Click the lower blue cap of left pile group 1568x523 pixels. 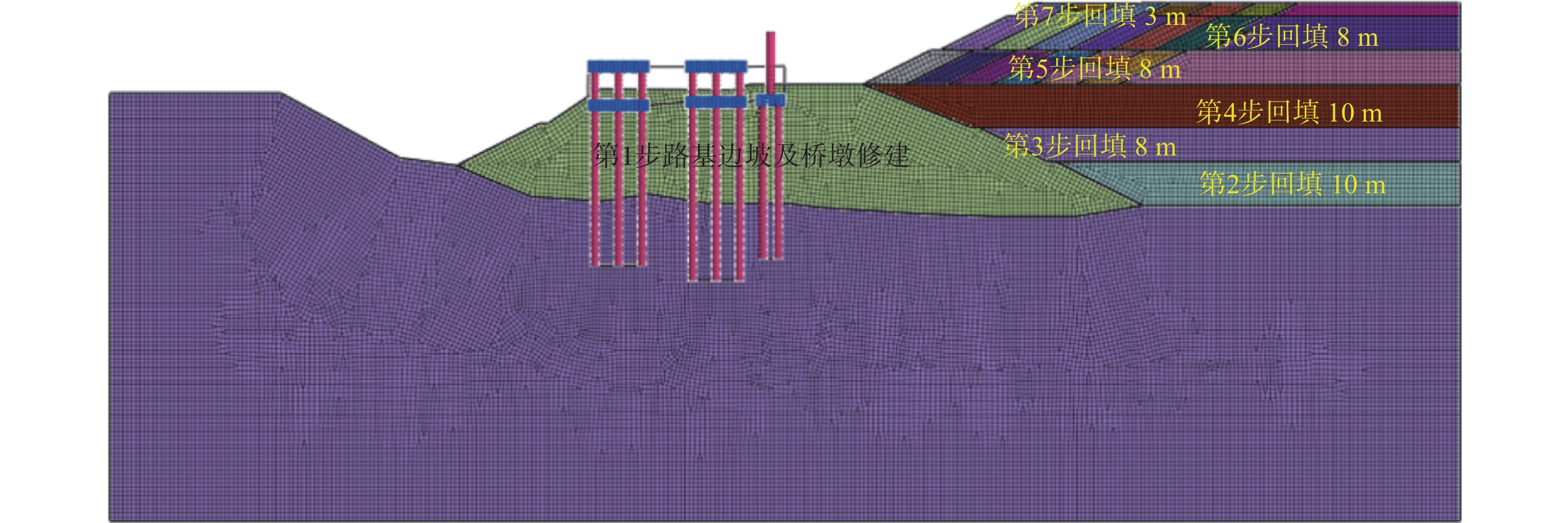click(618, 105)
